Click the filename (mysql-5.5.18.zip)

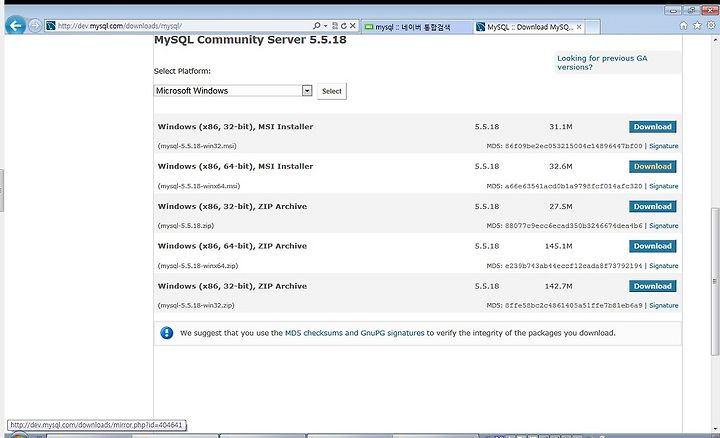186,225
